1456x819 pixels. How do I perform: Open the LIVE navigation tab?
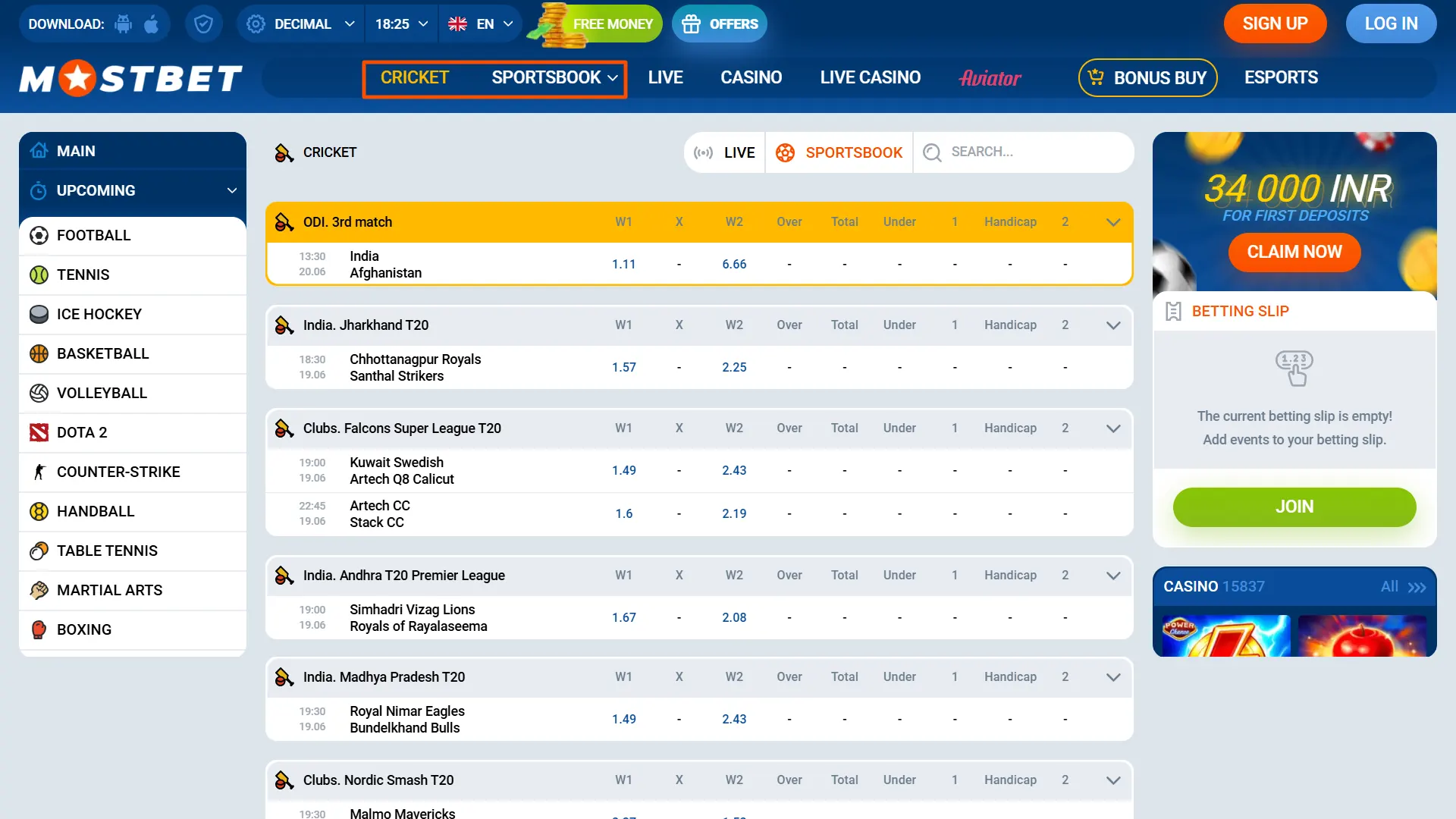pos(665,78)
